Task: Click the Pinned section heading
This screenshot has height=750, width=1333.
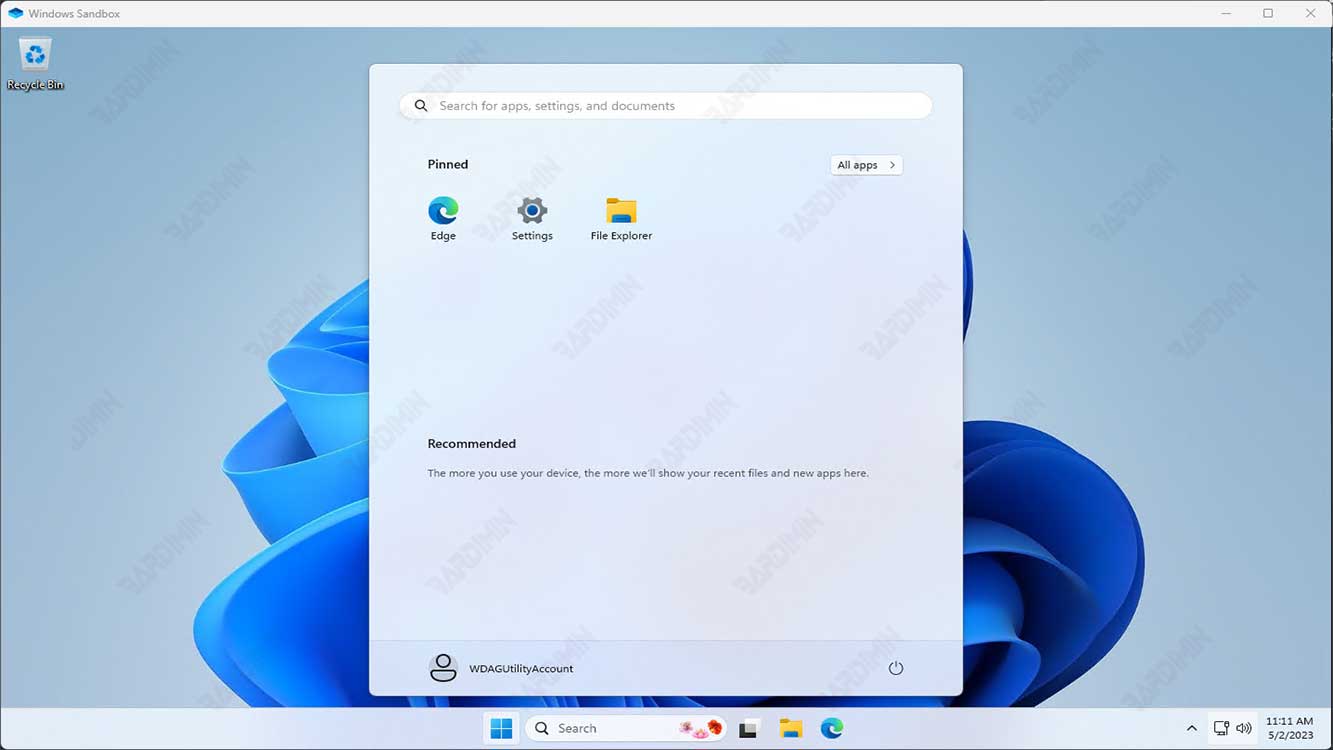Action: (x=447, y=164)
